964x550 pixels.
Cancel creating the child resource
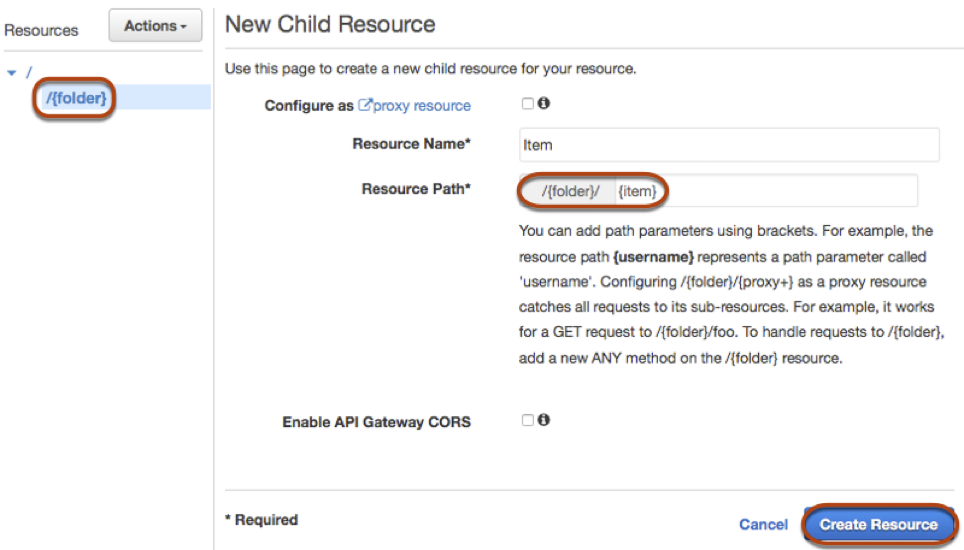763,524
